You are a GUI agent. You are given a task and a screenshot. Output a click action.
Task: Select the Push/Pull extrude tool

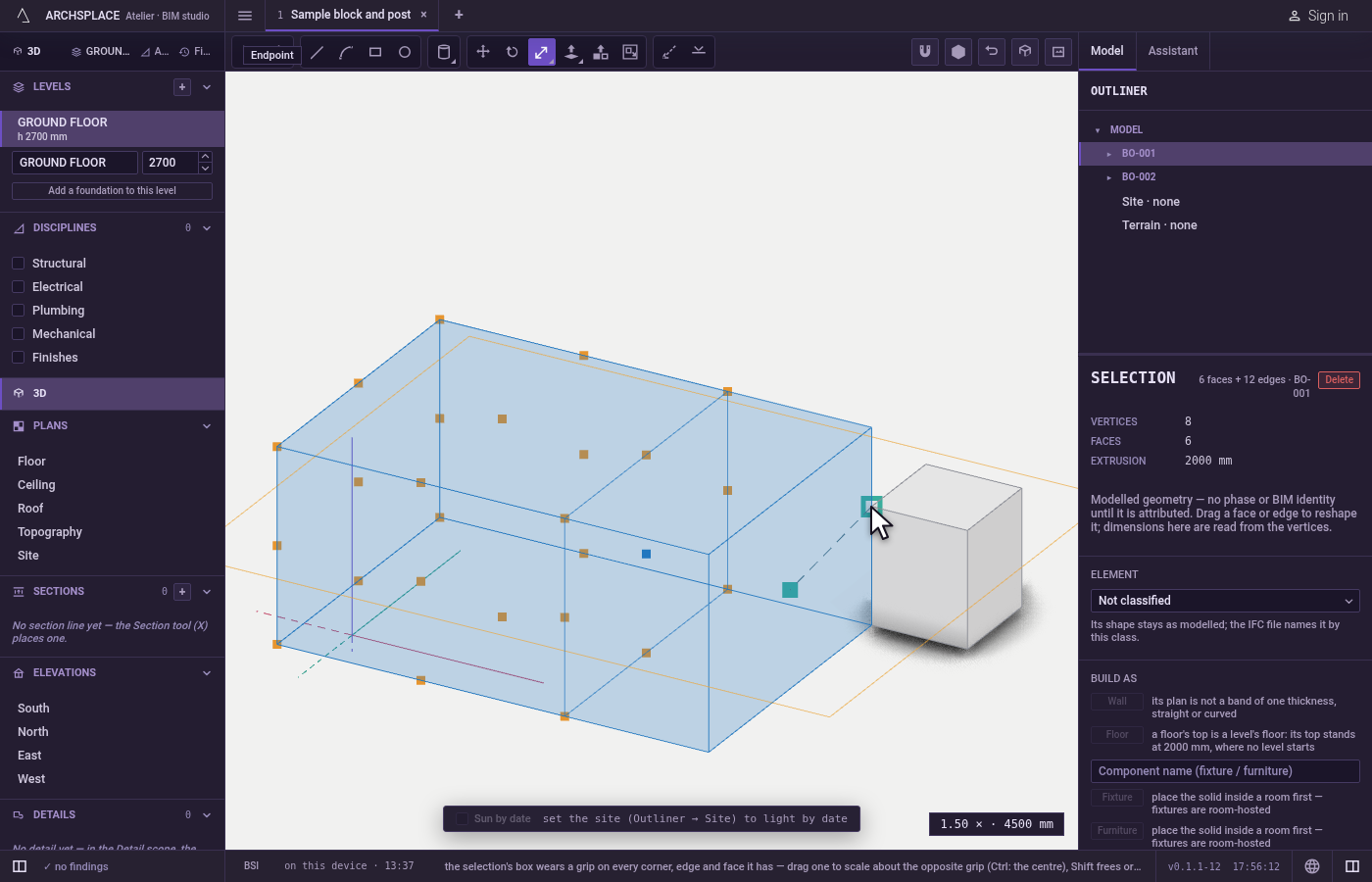tap(571, 52)
